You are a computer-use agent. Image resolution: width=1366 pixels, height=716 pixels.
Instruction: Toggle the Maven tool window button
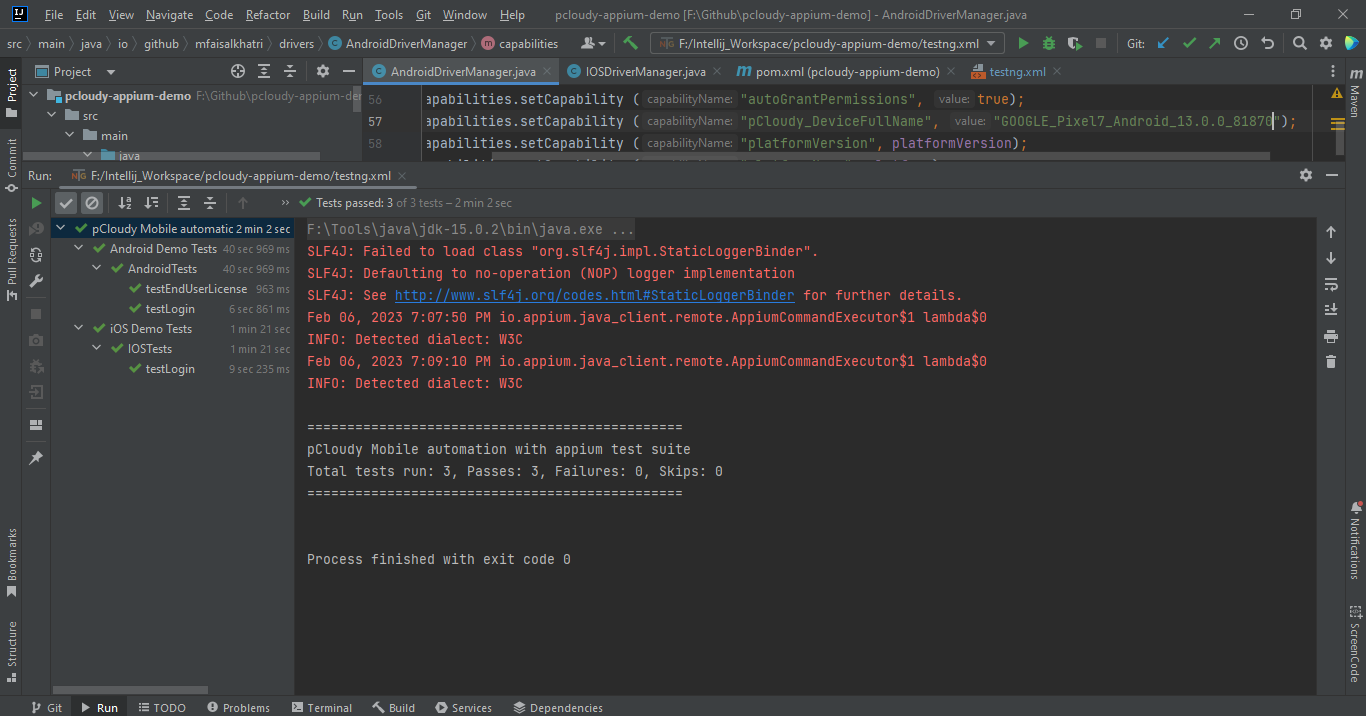1355,94
